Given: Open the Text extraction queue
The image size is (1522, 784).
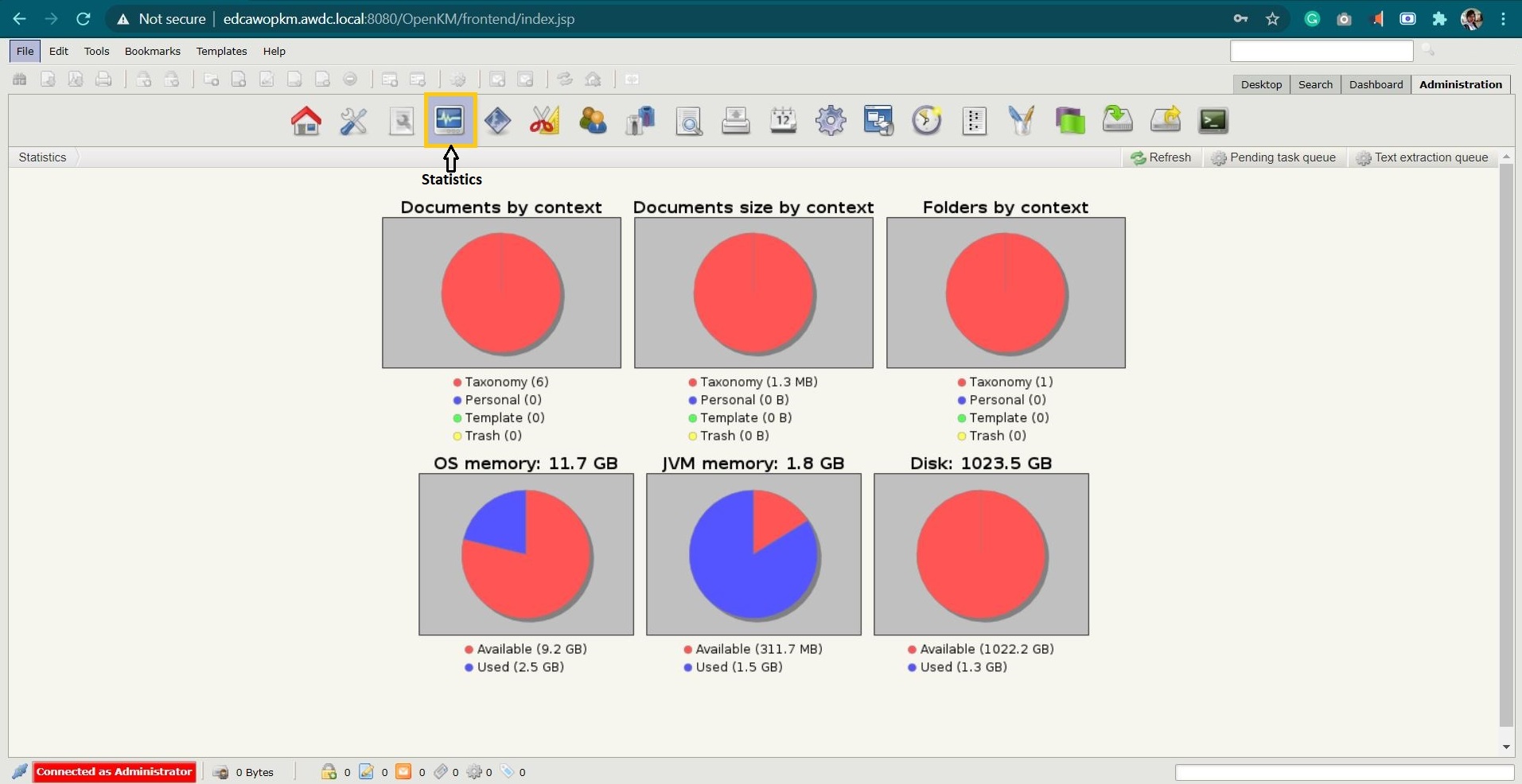Looking at the screenshot, I should [1422, 157].
